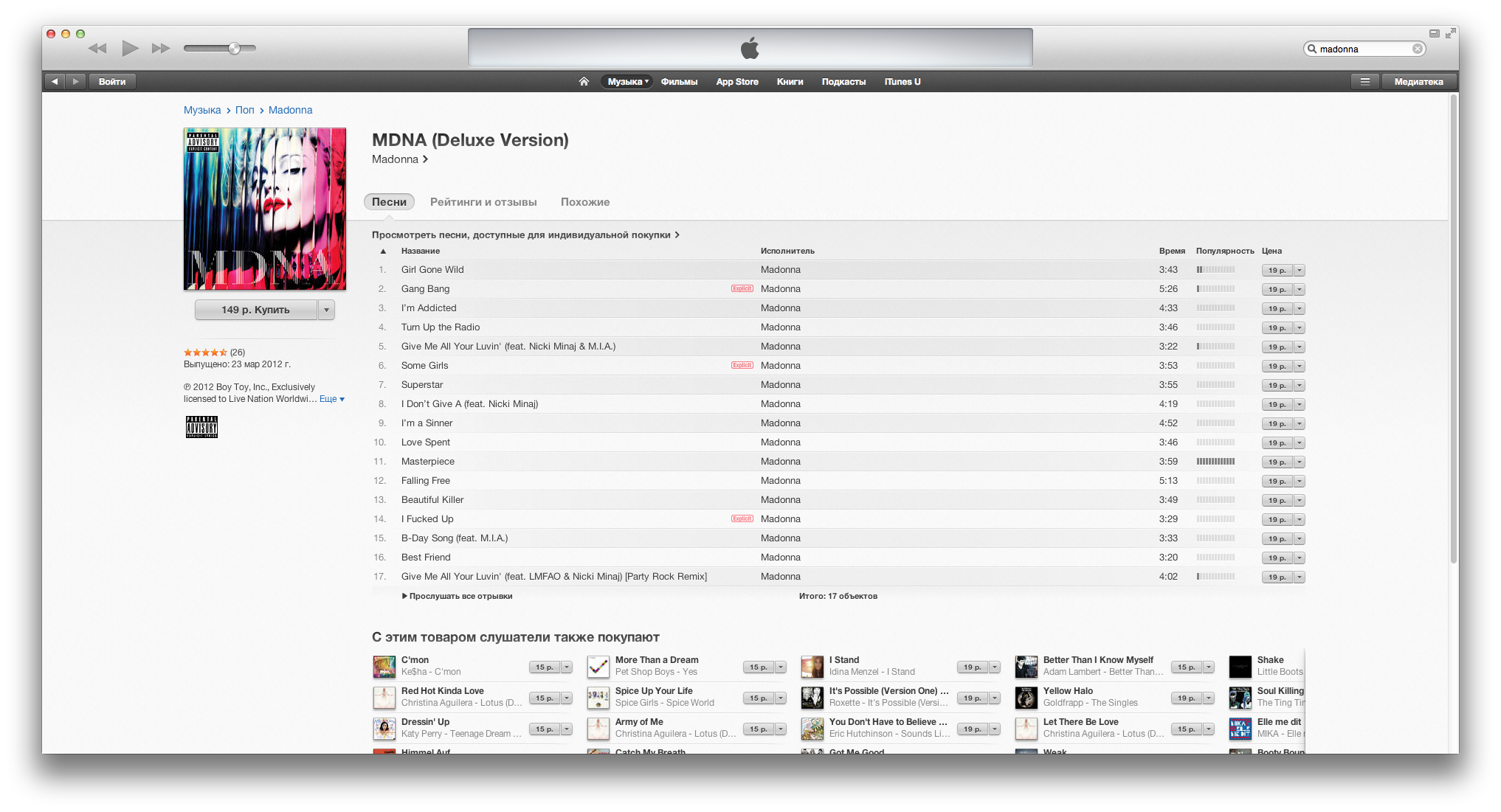Screen dimensions: 1501x812
Task: Navigate back with the left arrow button
Action: pos(55,82)
